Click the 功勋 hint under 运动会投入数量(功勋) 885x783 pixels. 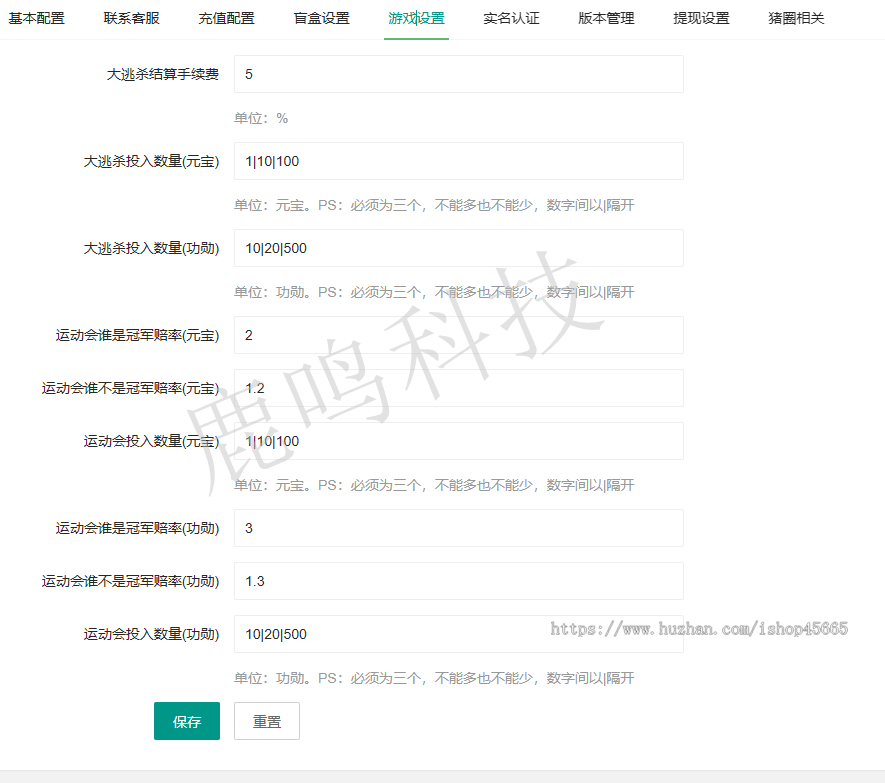(434, 678)
